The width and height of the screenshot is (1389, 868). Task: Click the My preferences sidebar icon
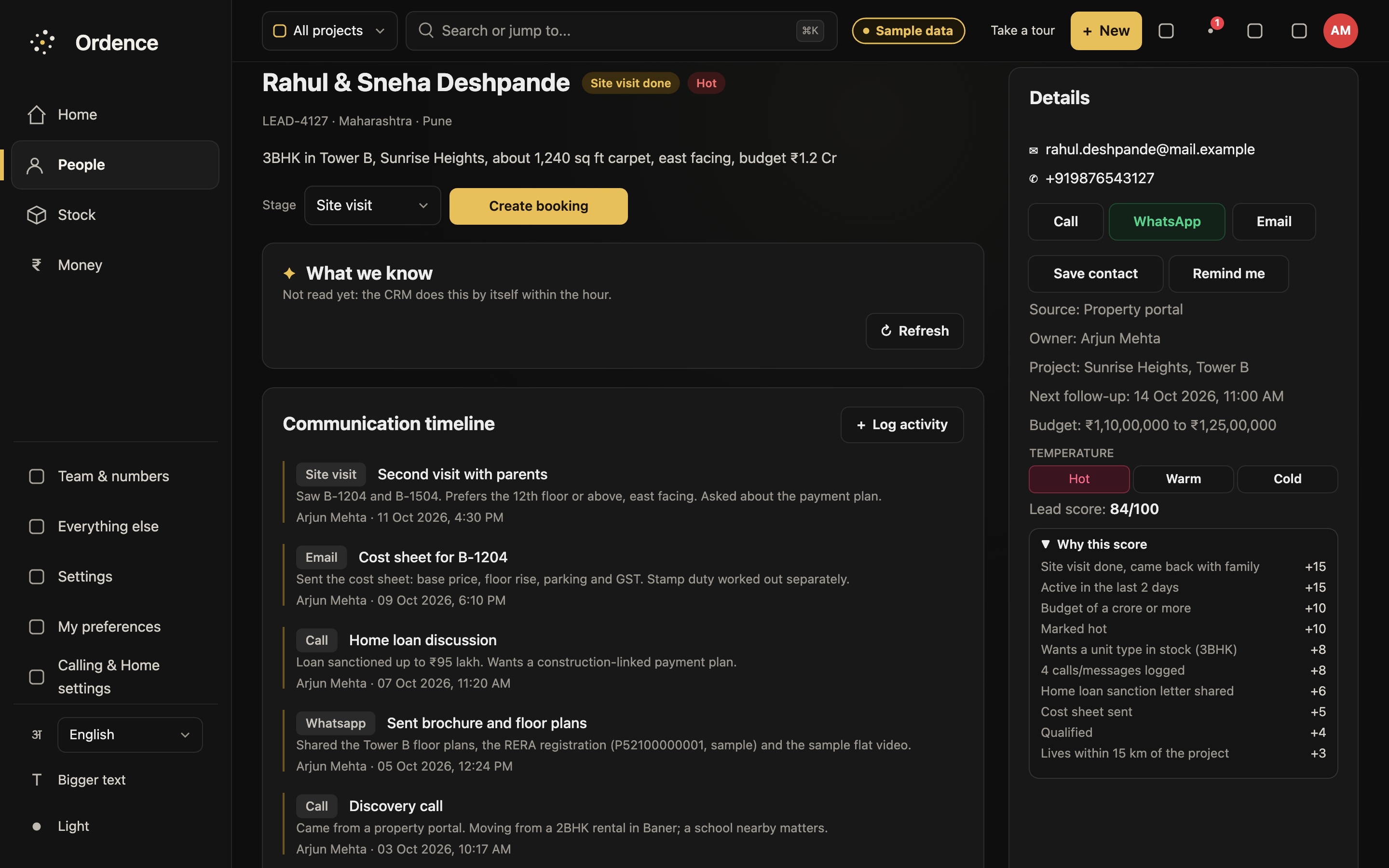(37, 626)
